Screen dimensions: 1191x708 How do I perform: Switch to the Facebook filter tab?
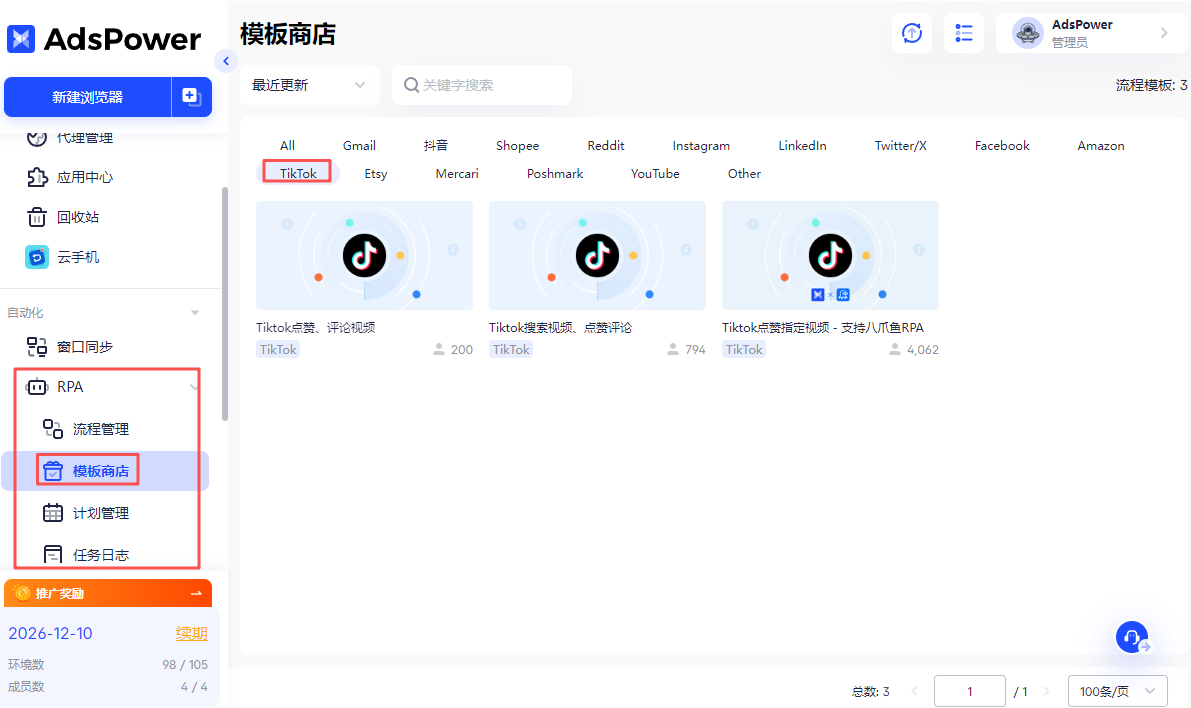(x=1001, y=145)
